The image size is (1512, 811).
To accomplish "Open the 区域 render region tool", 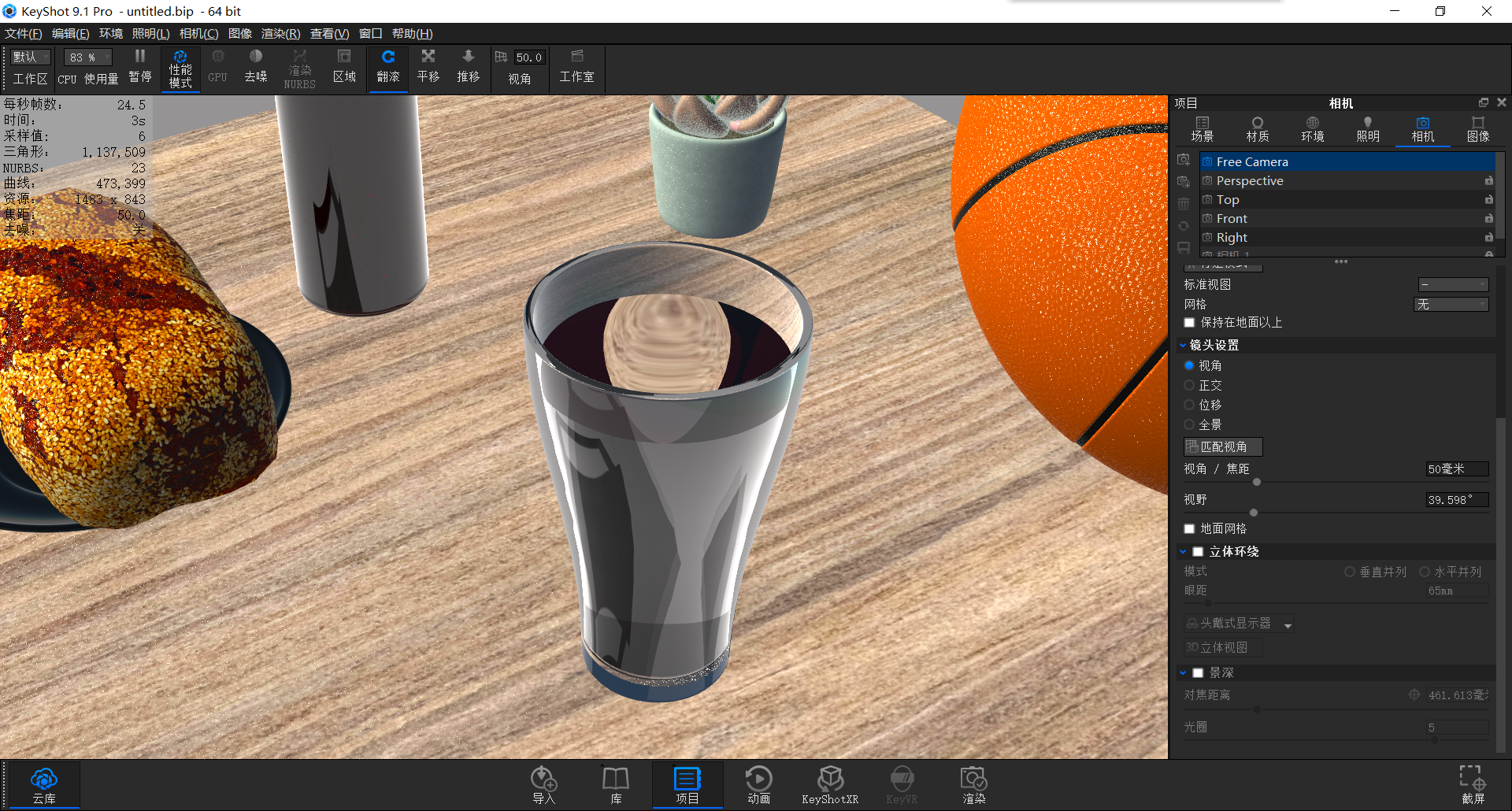I will tap(344, 67).
